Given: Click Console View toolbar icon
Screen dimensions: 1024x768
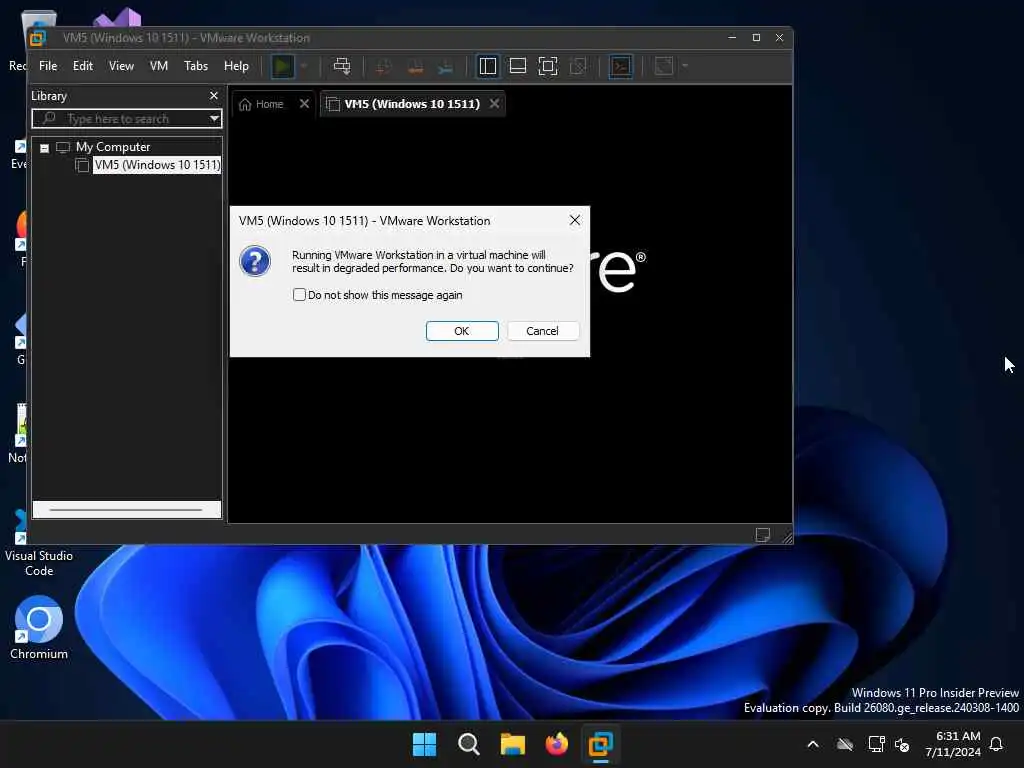Looking at the screenshot, I should pos(620,66).
